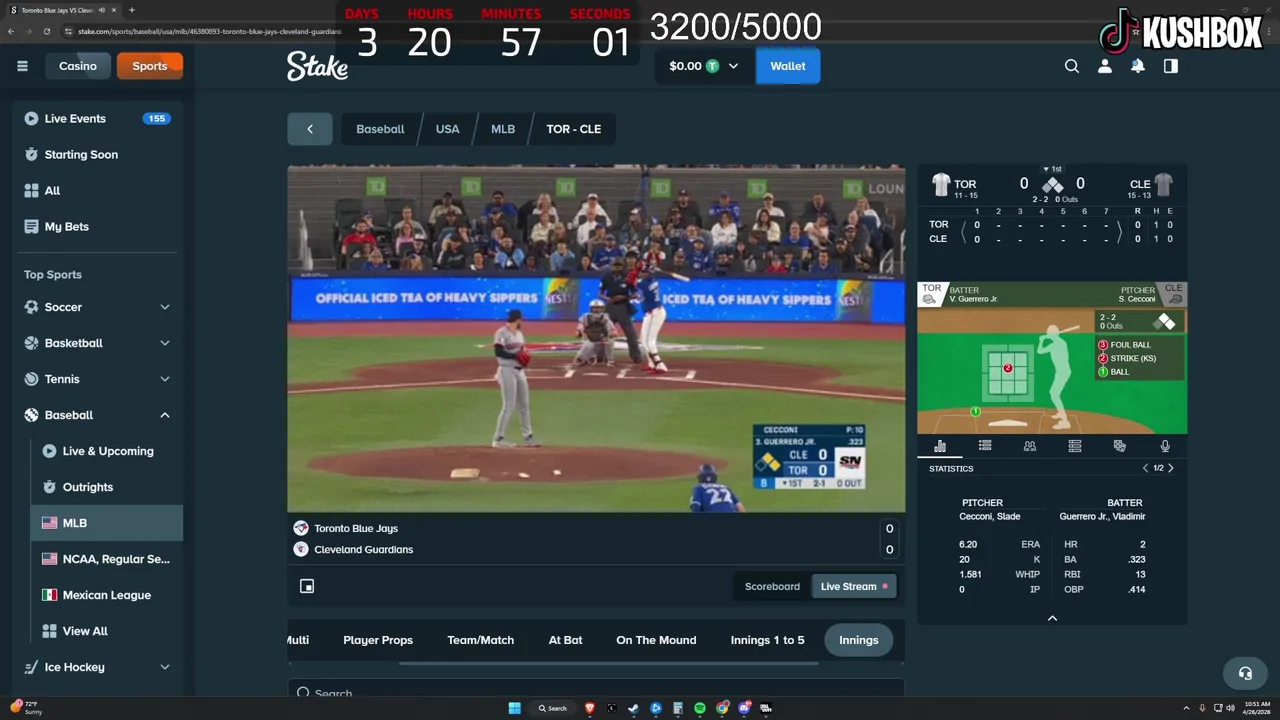Image resolution: width=1280 pixels, height=720 pixels.
Task: Open the hamburger menu icon
Action: coord(22,66)
